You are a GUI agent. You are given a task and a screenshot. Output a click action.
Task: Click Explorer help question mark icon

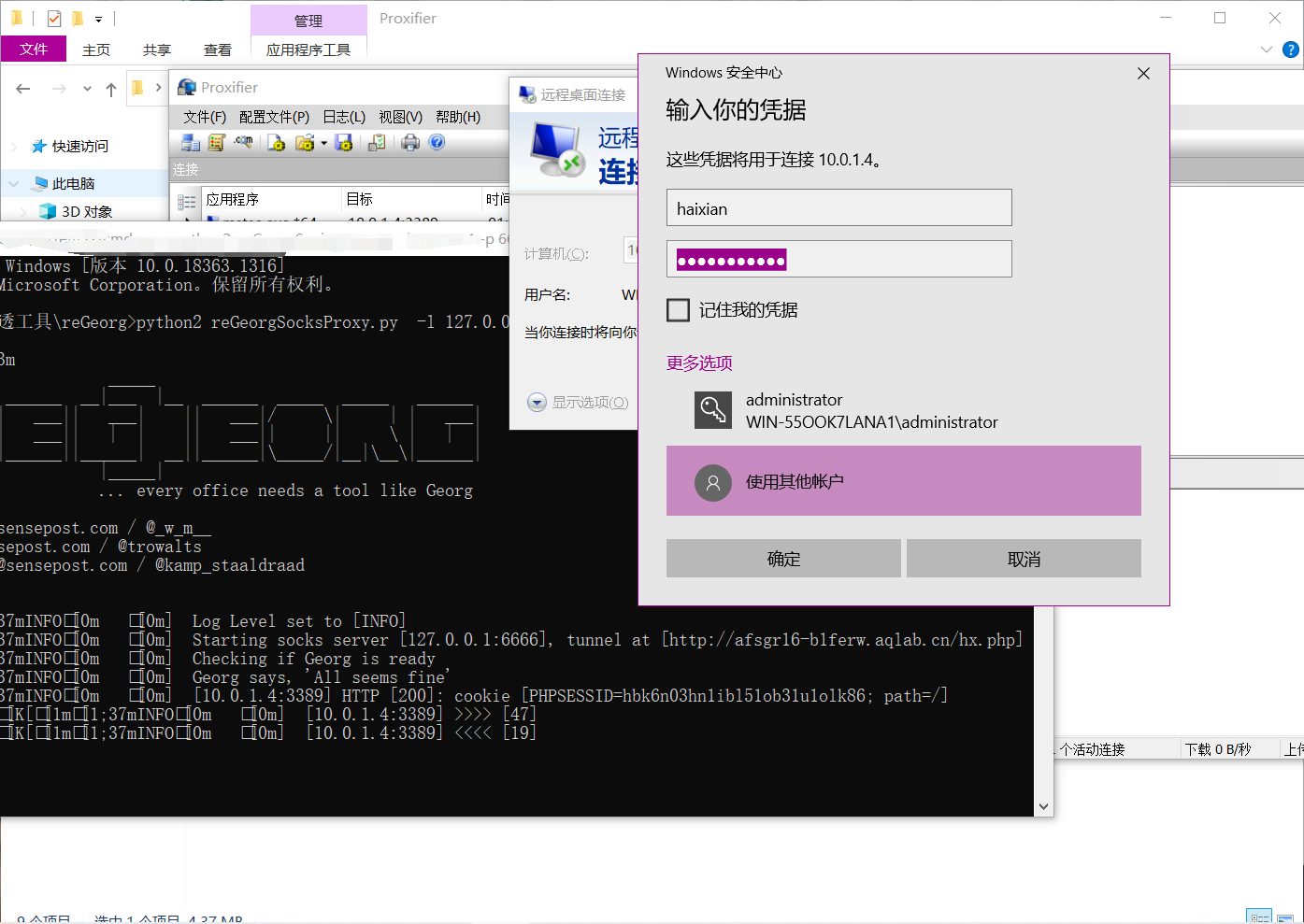pos(1291,50)
